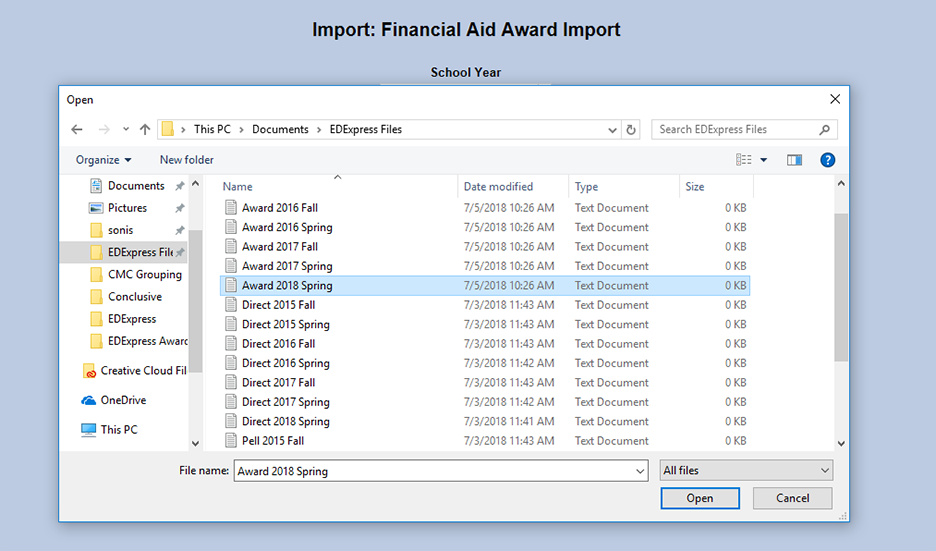Sort files by Name column header
Image resolution: width=936 pixels, height=551 pixels.
(238, 187)
